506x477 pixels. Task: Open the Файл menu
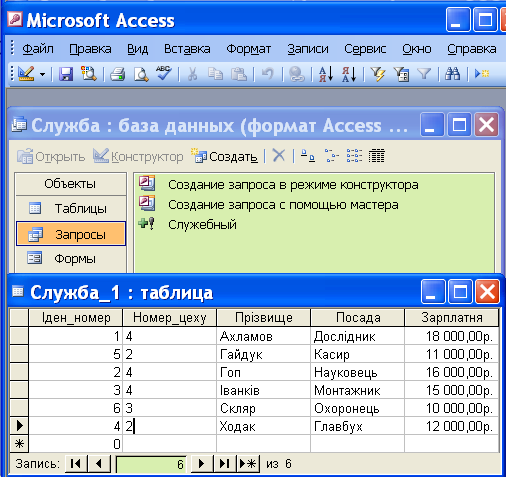[38, 49]
